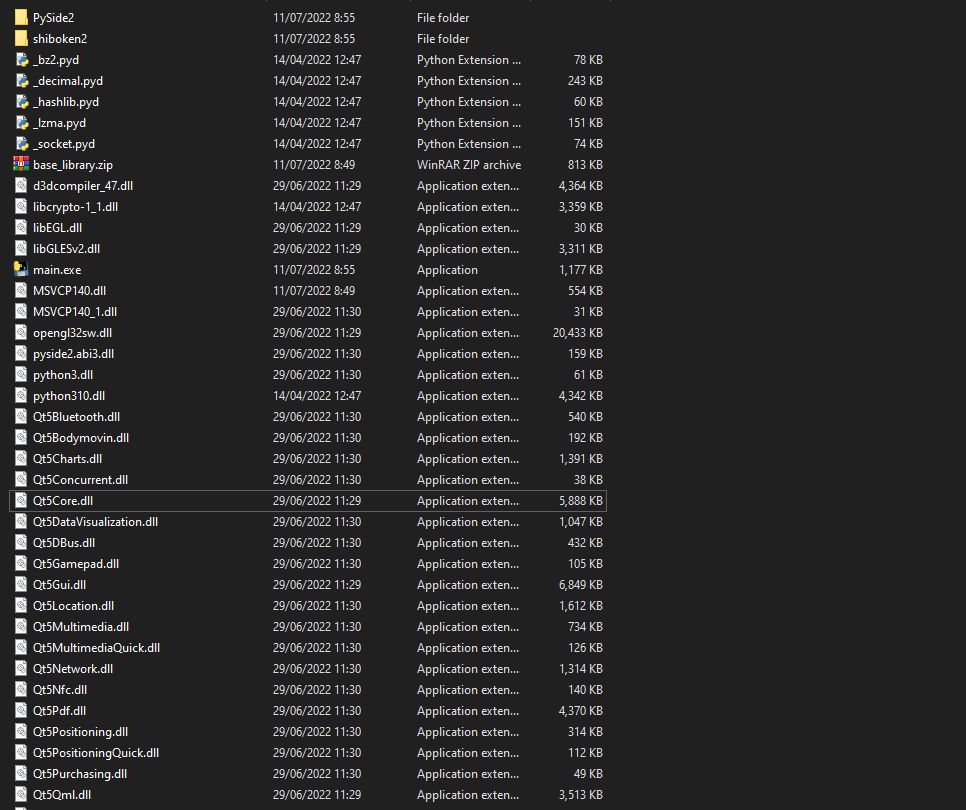
Task: Click the 4,364 KB size of d3dcompiler_47.dll
Action: (581, 185)
